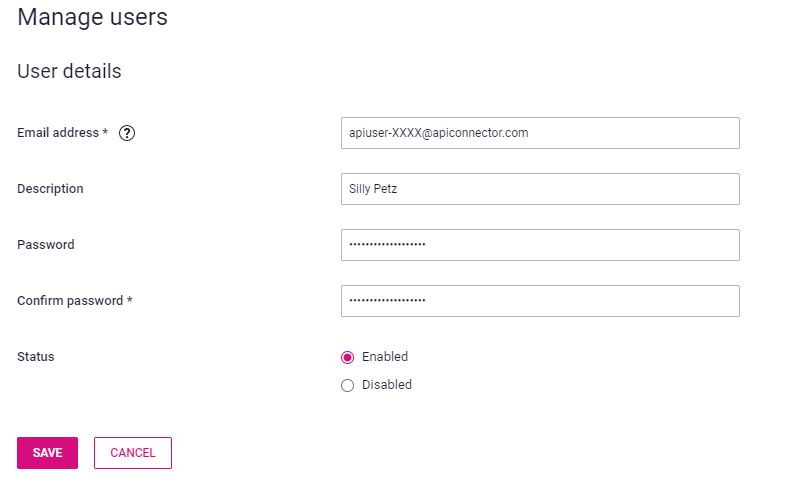Click the 'Description' field label
Viewport: 808px width, 490px height.
point(50,189)
